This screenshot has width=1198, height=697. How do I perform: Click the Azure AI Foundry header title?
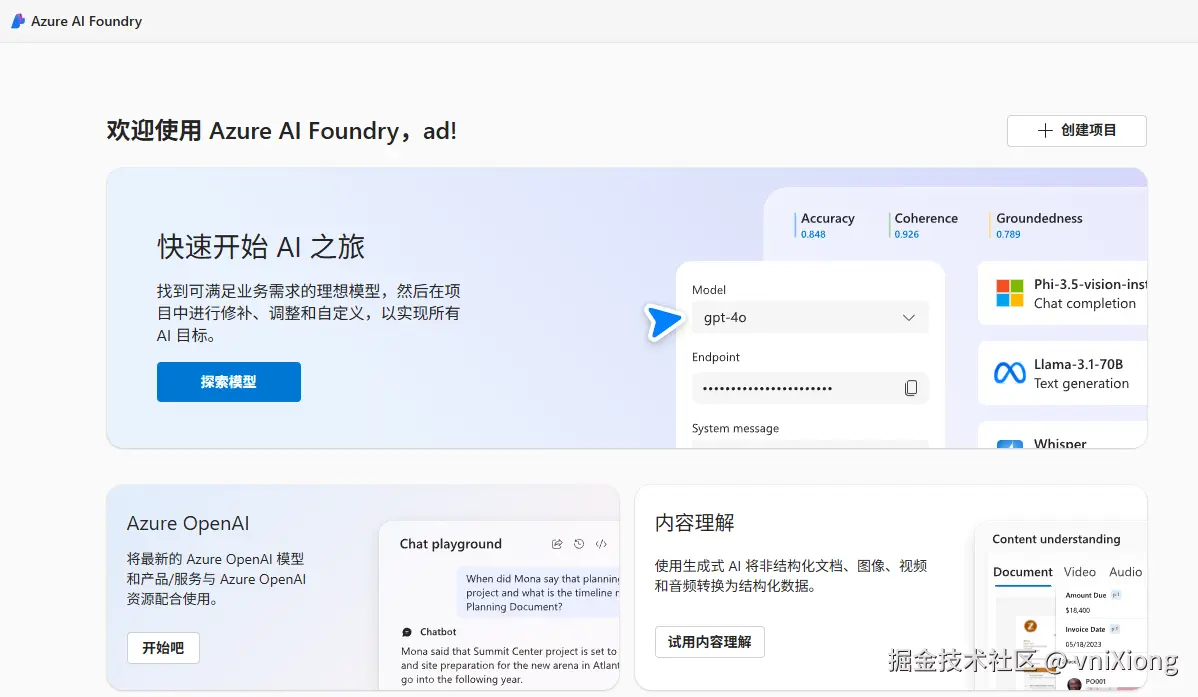pos(86,21)
